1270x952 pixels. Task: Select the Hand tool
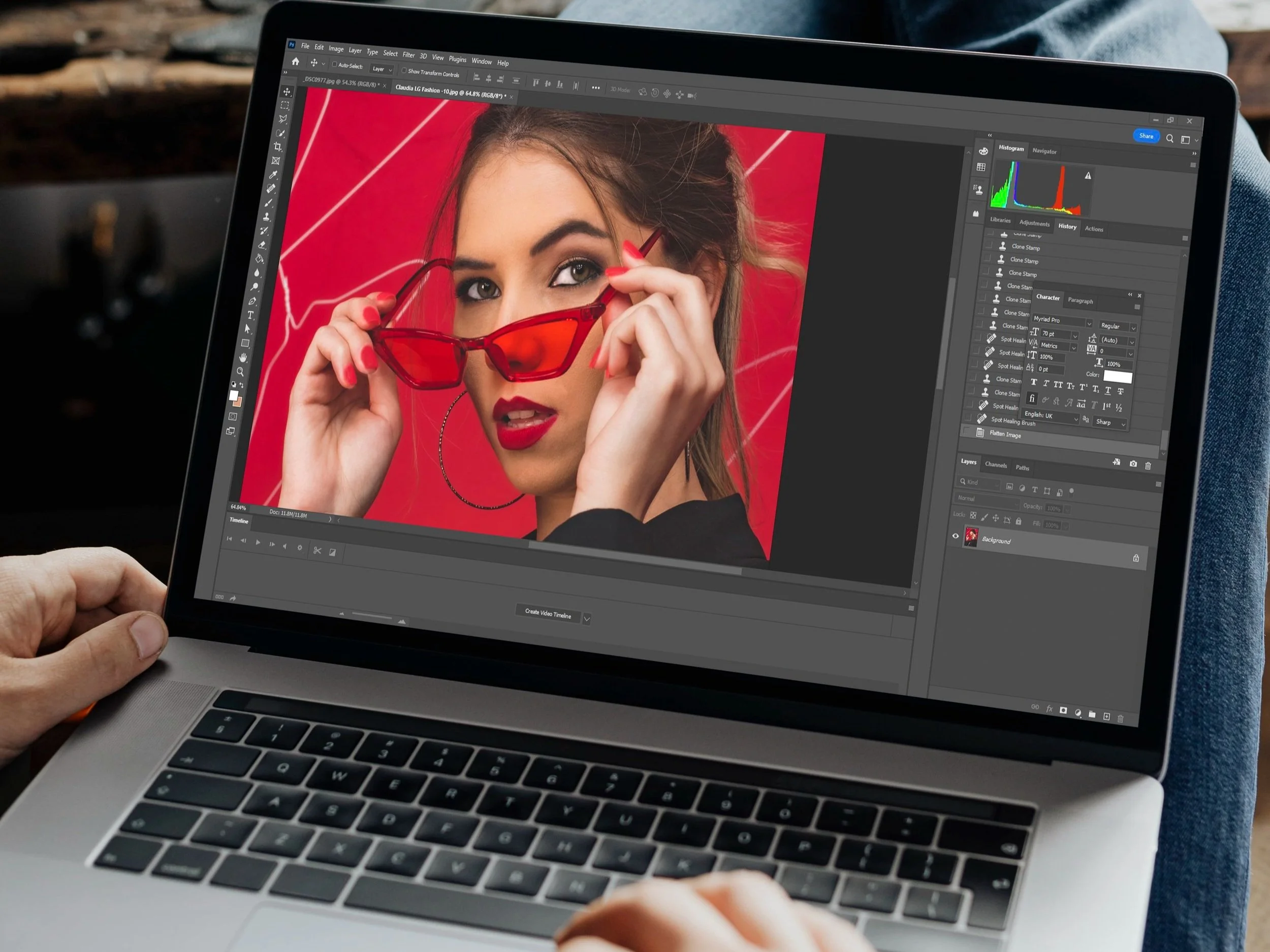point(243,357)
